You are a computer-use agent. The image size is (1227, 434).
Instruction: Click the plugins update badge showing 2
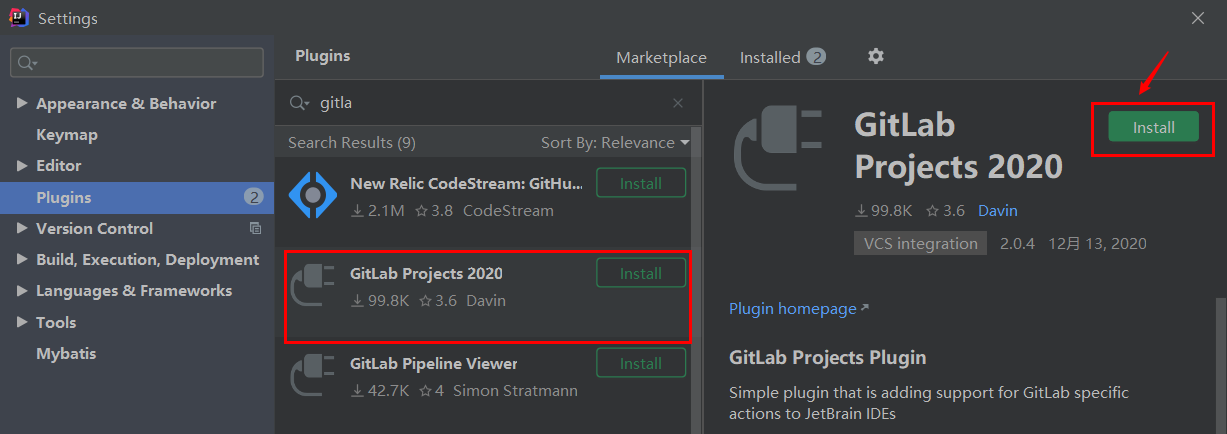(254, 197)
